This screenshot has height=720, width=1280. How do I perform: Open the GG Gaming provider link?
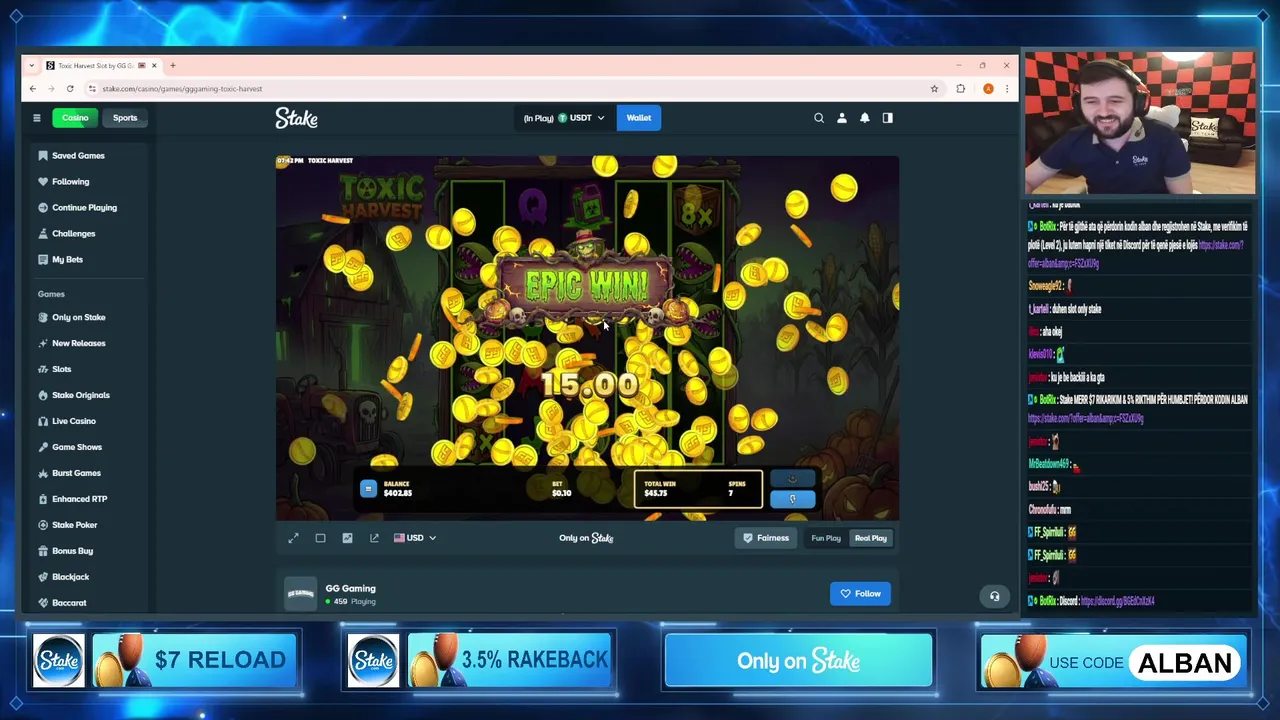pos(350,589)
